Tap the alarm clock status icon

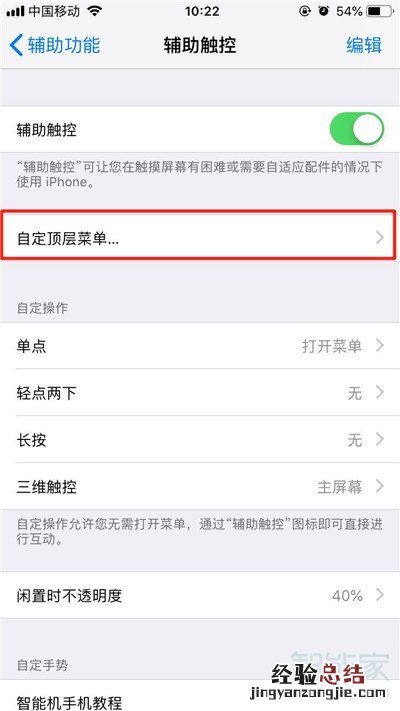tap(323, 11)
